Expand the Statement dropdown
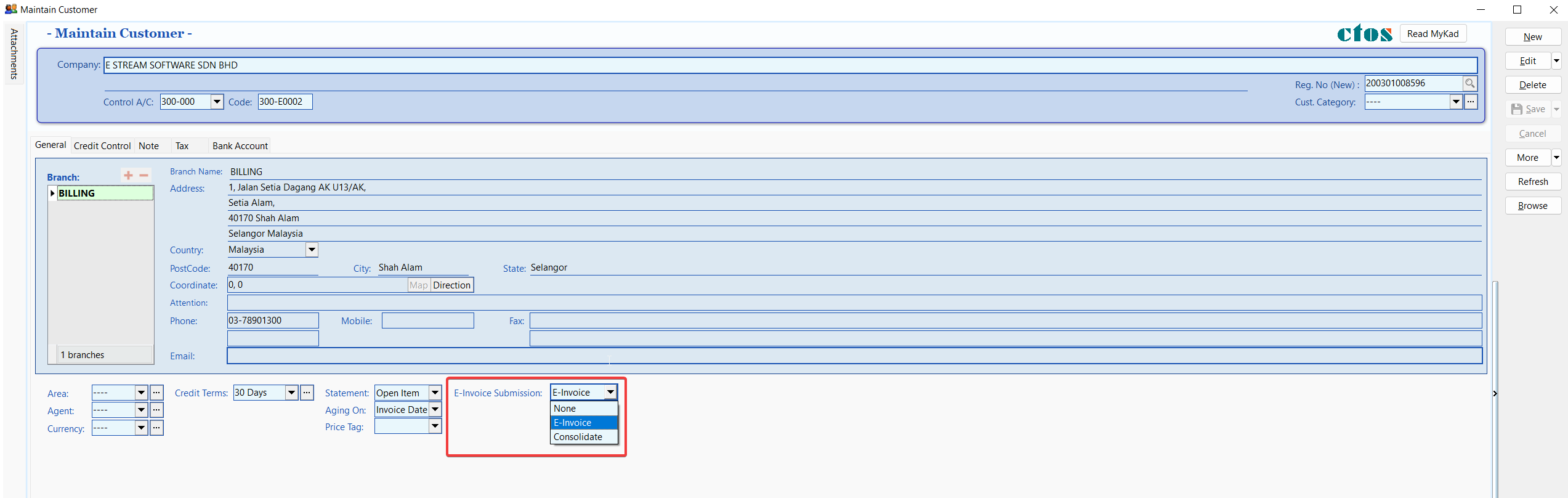The image size is (1568, 498). pyautogui.click(x=435, y=393)
